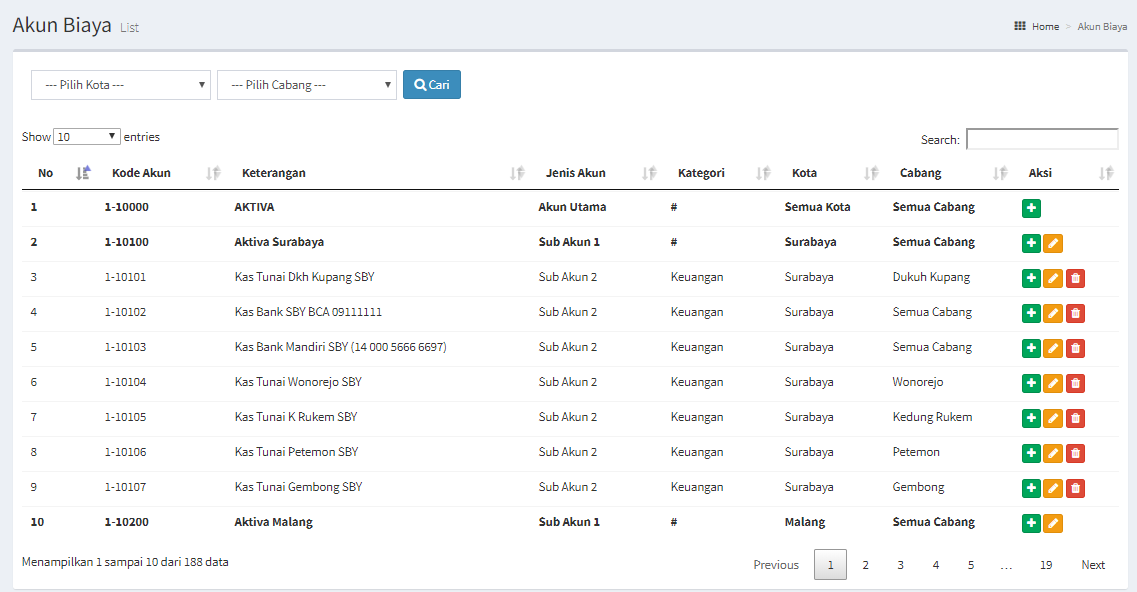
Task: Add sub account under Kas Tunai Petemon SBY
Action: coord(1031,453)
